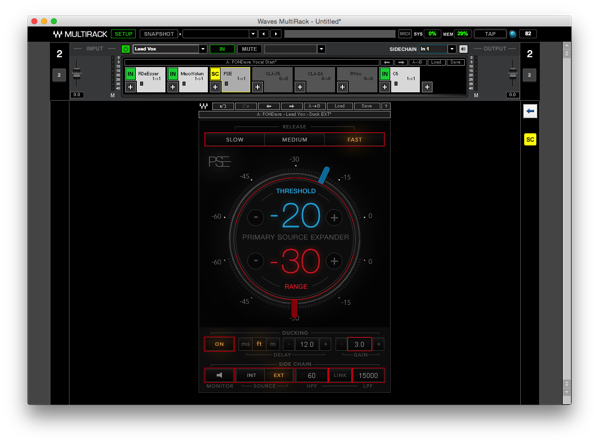
Task: Click the HPF value field showing 60
Action: [x=311, y=375]
